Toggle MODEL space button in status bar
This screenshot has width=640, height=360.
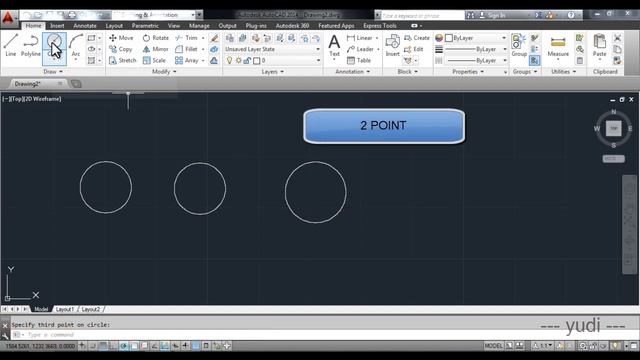click(493, 346)
